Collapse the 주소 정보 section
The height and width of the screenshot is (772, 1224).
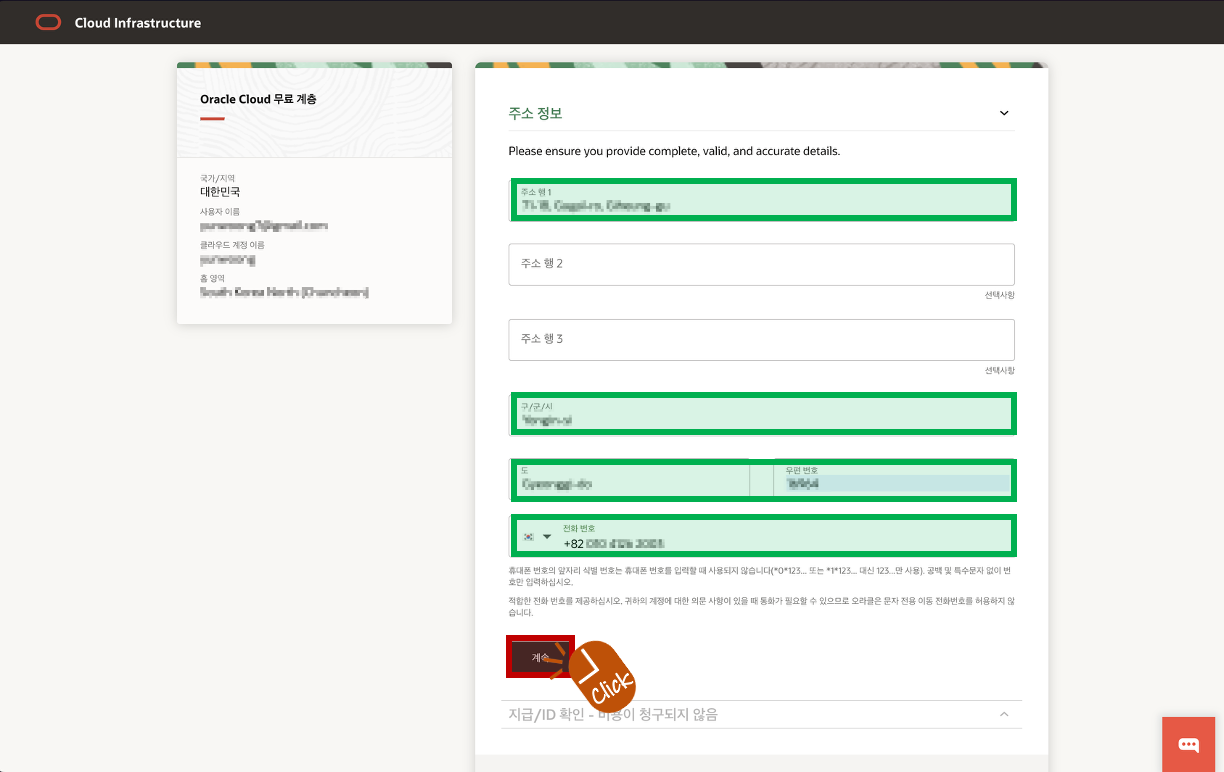(x=1004, y=113)
